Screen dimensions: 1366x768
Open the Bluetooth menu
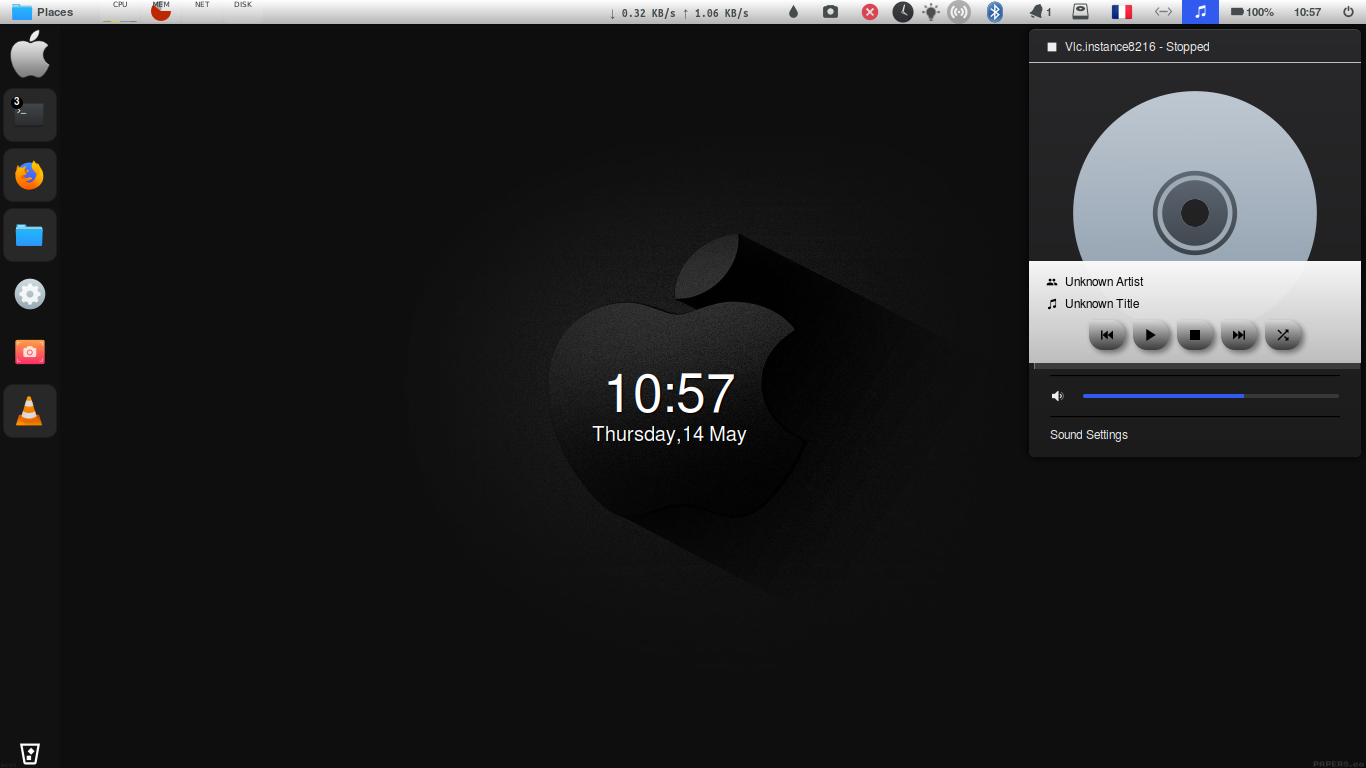(x=994, y=12)
